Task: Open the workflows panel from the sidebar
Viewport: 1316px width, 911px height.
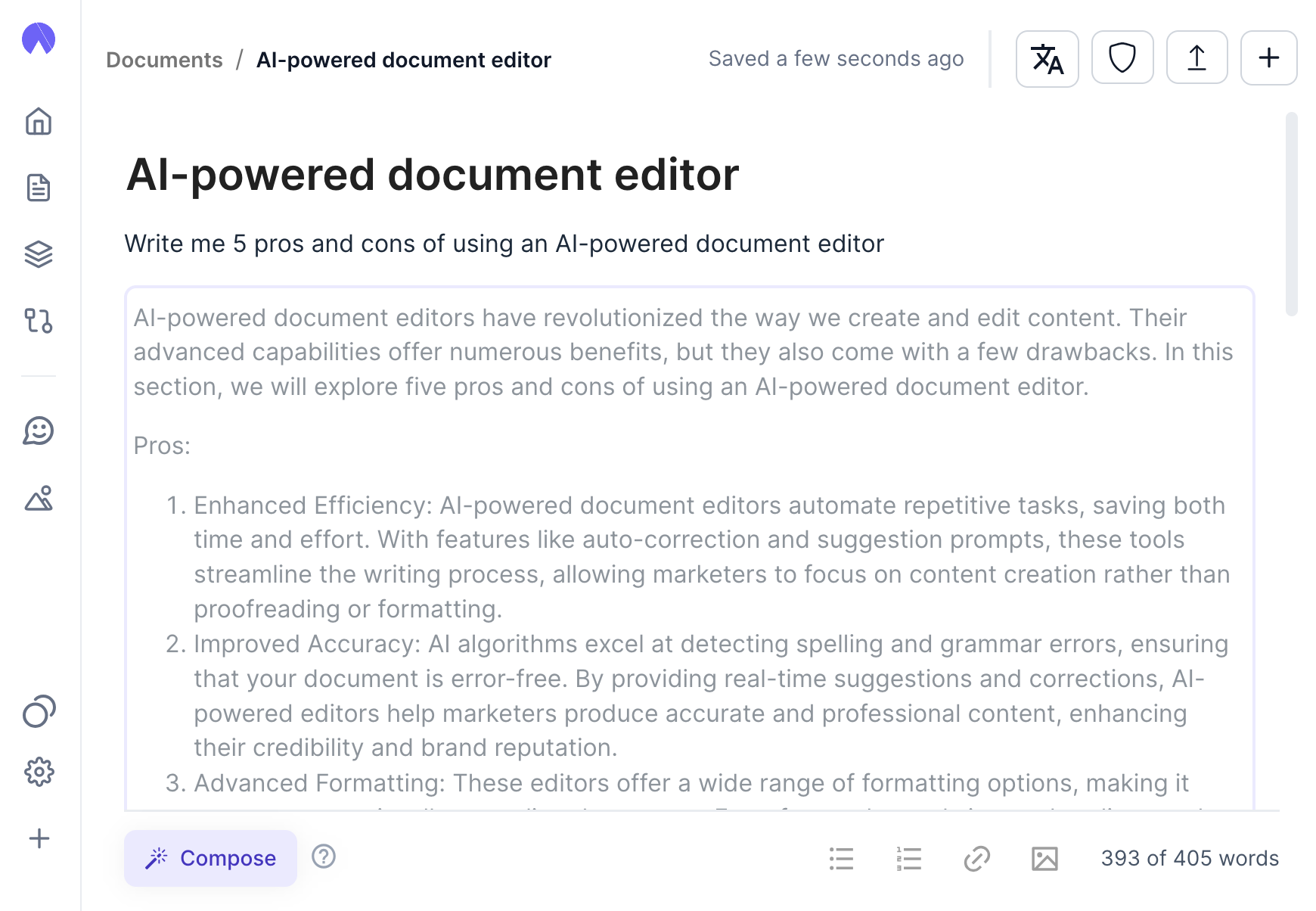Action: [x=39, y=322]
